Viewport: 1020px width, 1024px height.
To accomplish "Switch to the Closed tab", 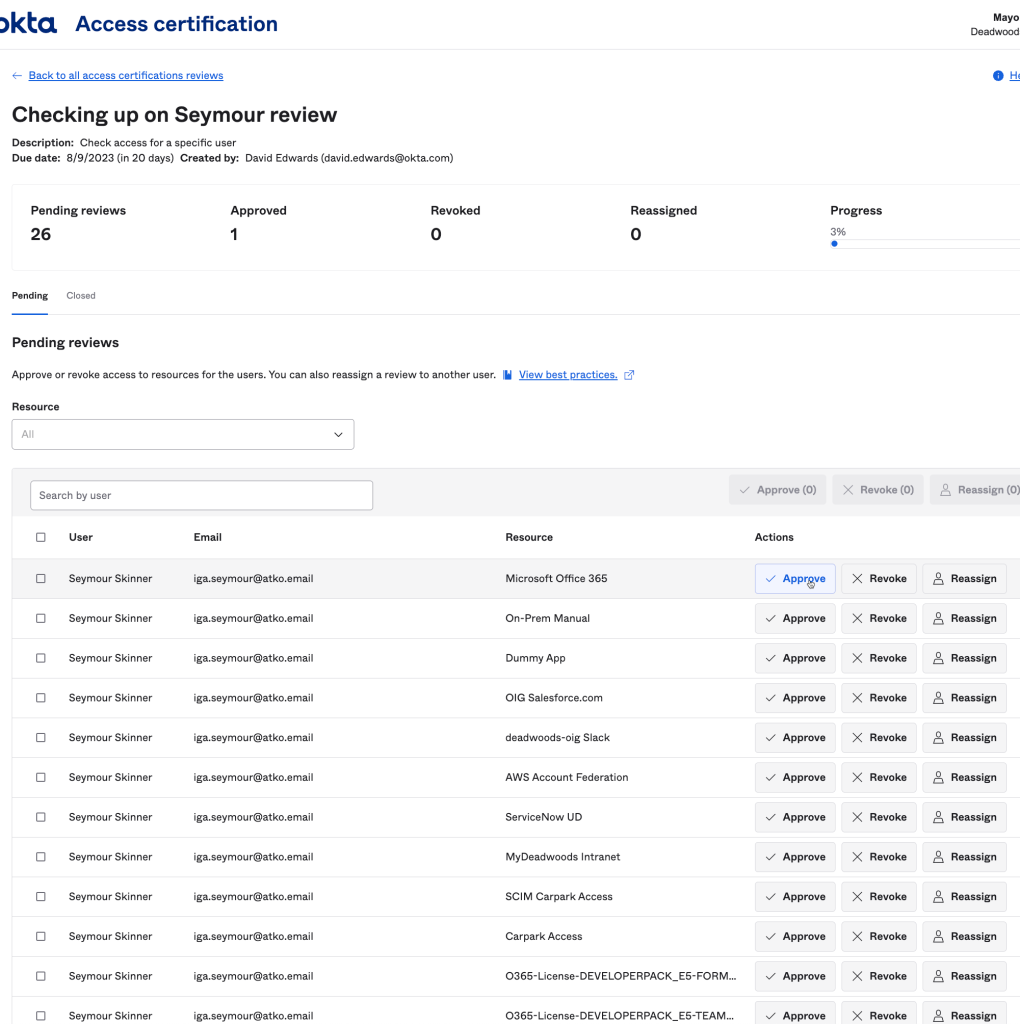I will click(x=81, y=296).
